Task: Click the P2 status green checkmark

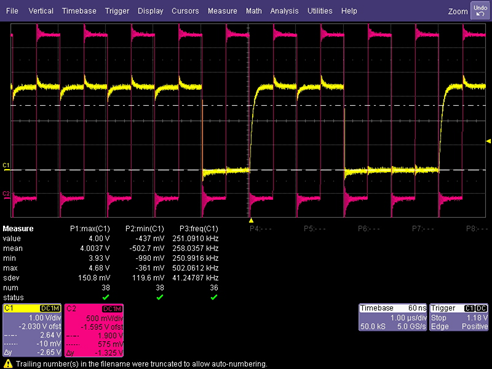Action: [160, 297]
